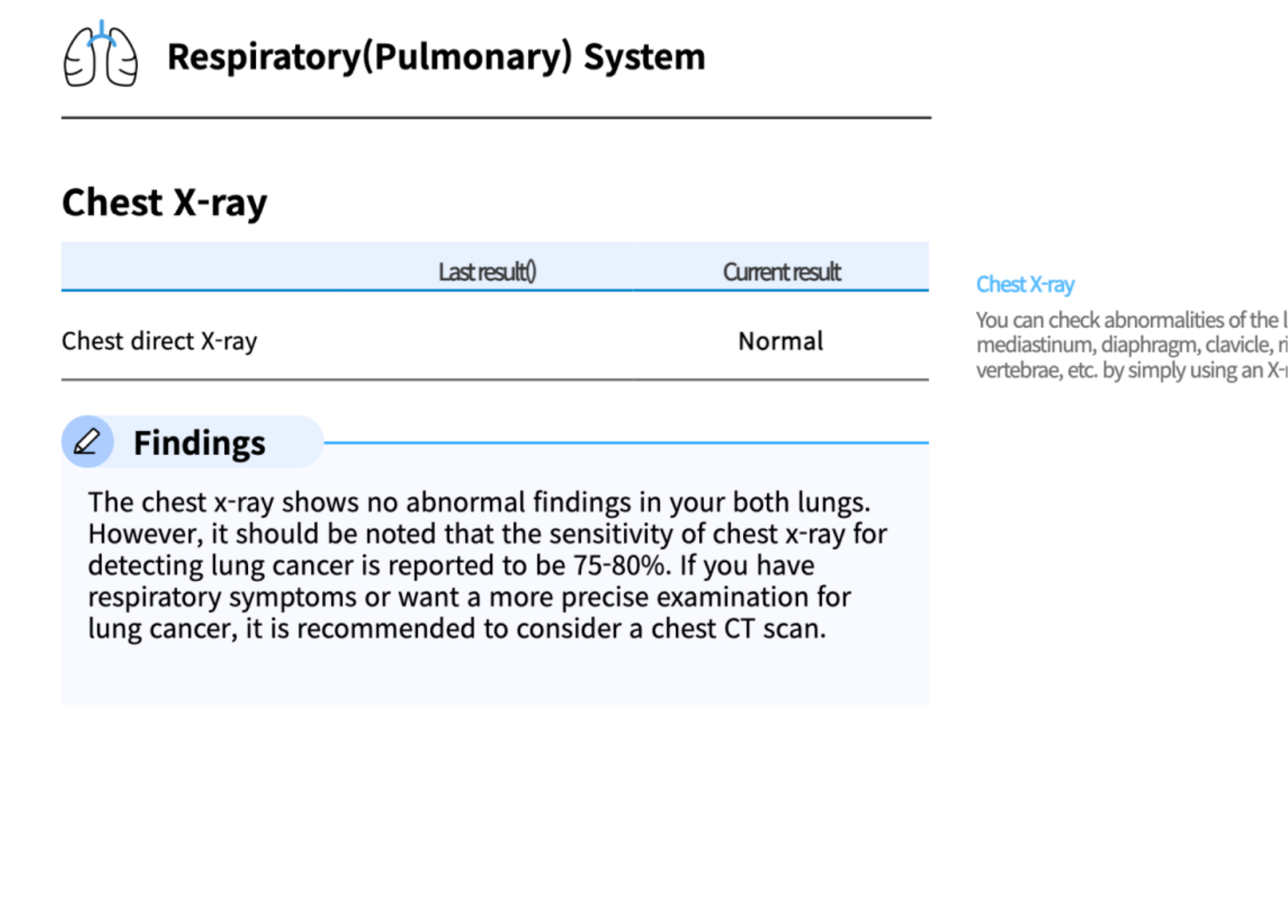Click the Last result() column header
Screen dimensions: 1288x924
[x=487, y=272]
